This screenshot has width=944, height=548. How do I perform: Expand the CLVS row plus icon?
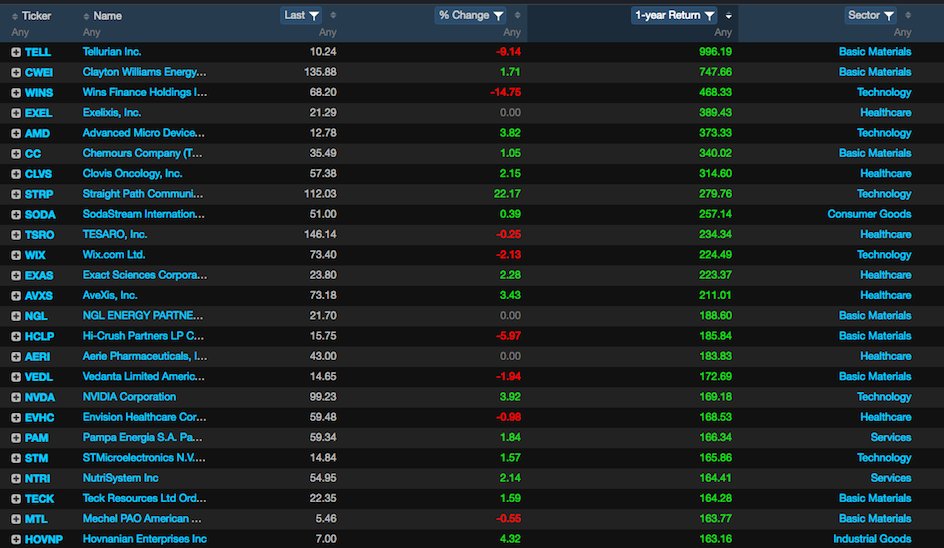[x=16, y=174]
